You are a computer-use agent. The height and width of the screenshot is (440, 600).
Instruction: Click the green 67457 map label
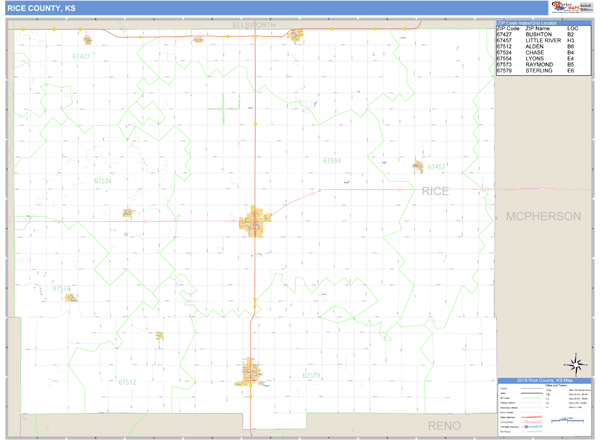click(x=437, y=167)
